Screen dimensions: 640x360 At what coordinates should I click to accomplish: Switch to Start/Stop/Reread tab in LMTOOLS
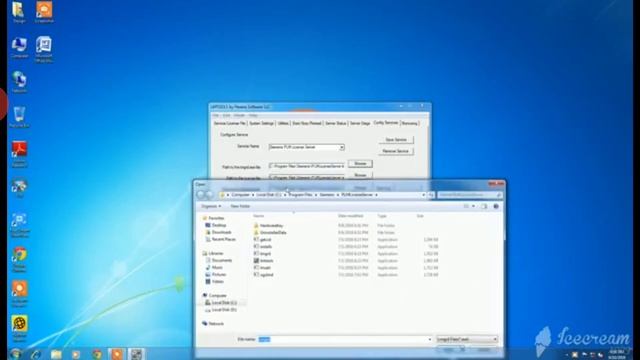[307, 123]
